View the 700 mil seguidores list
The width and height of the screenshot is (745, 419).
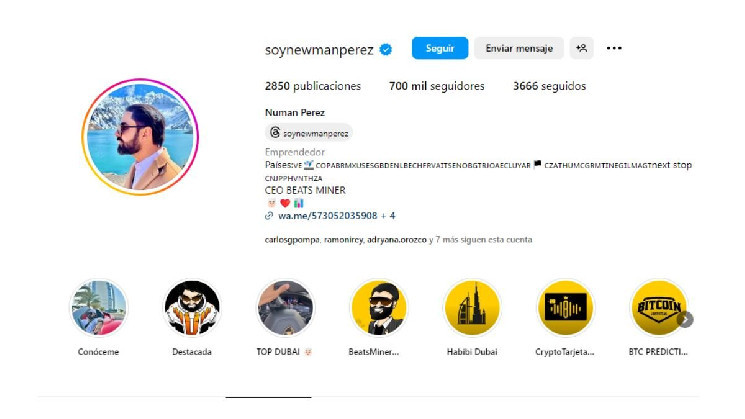[437, 86]
